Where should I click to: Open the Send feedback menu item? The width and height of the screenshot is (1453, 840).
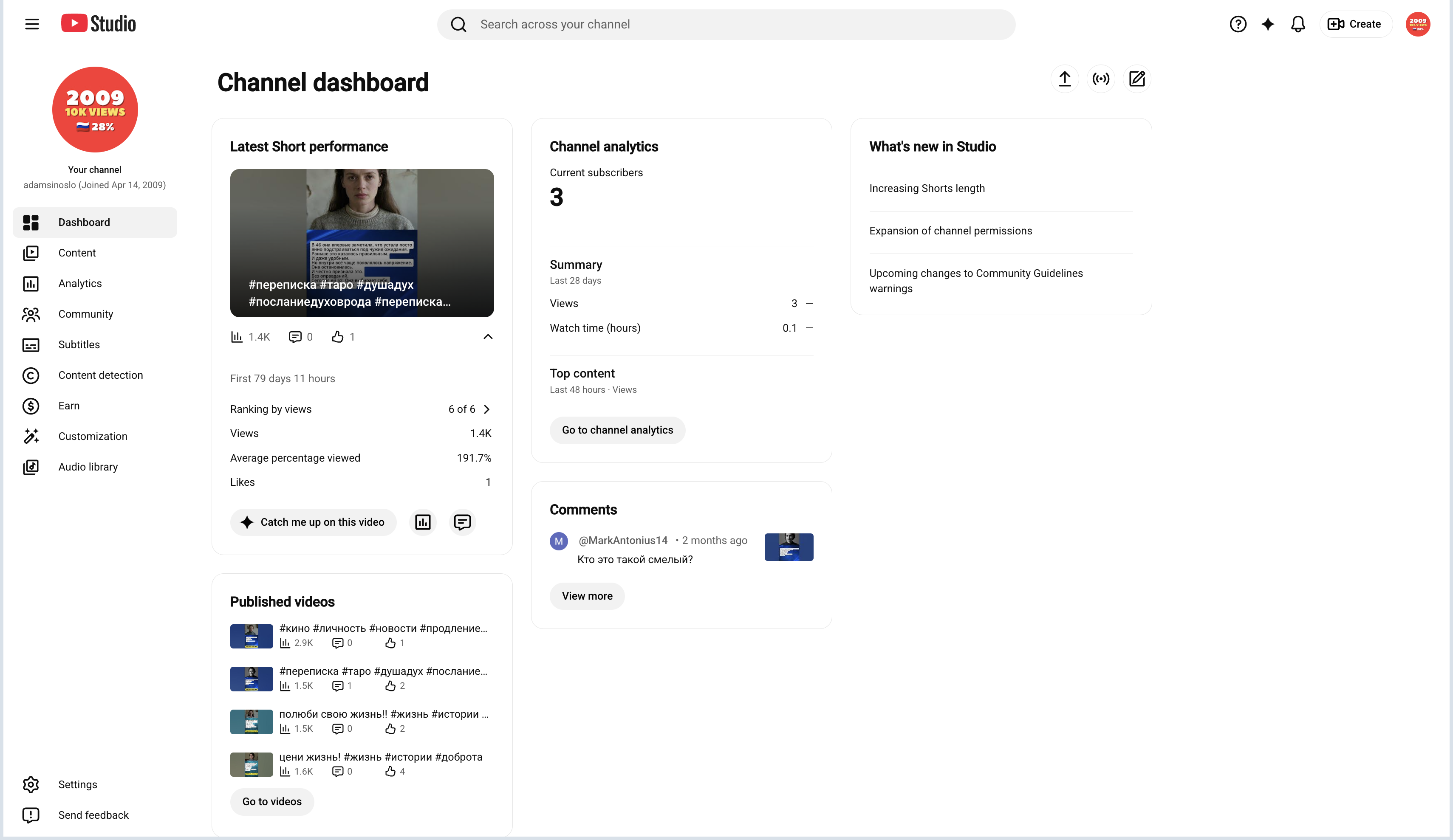point(95,815)
